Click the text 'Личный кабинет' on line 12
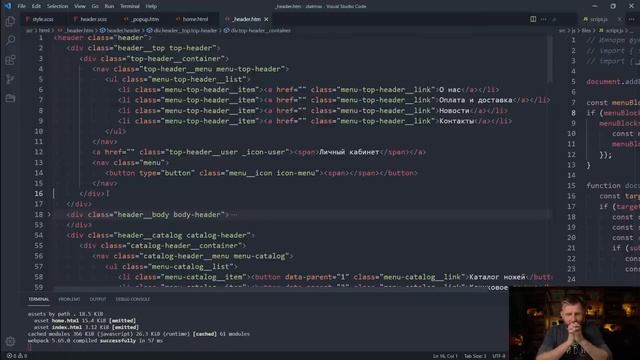Screen dimensions: 640x360 pyautogui.click(x=349, y=152)
